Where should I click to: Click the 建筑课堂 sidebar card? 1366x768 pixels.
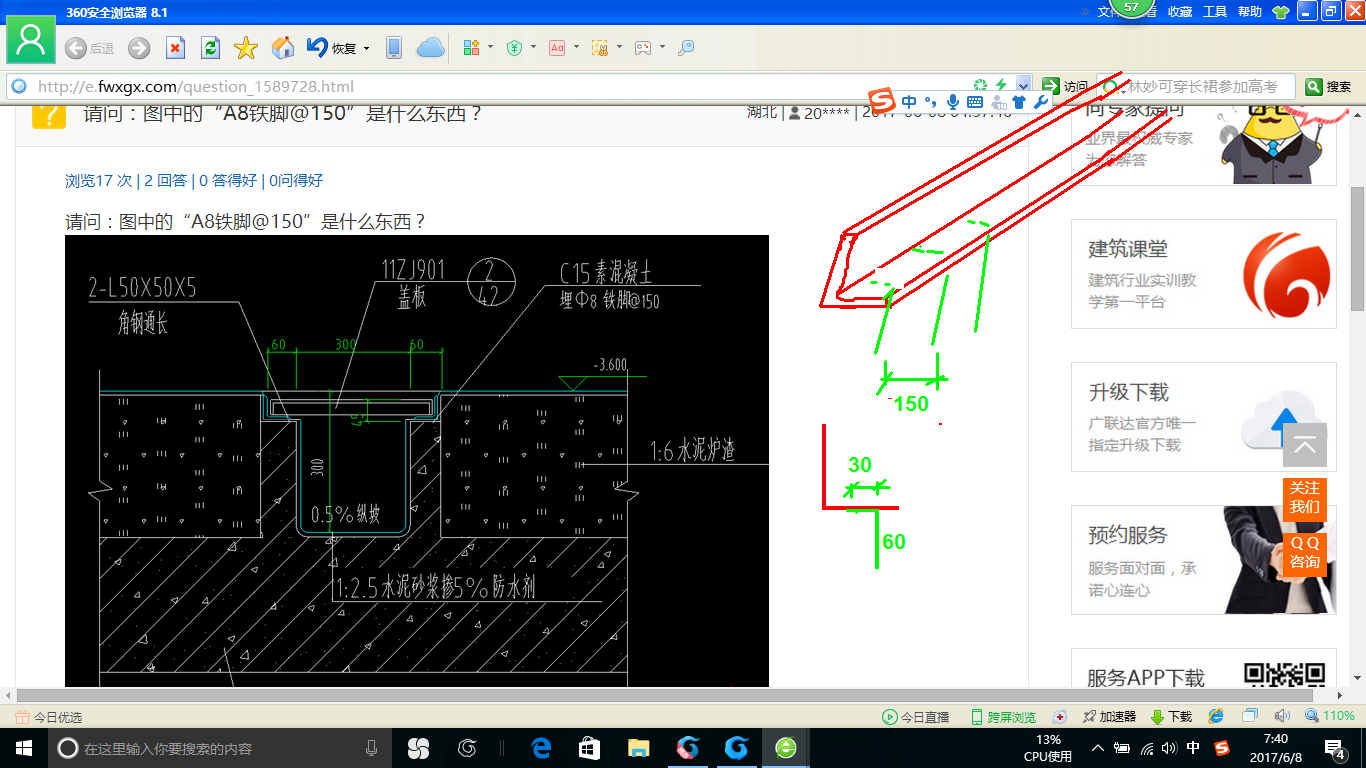pyautogui.click(x=1203, y=273)
